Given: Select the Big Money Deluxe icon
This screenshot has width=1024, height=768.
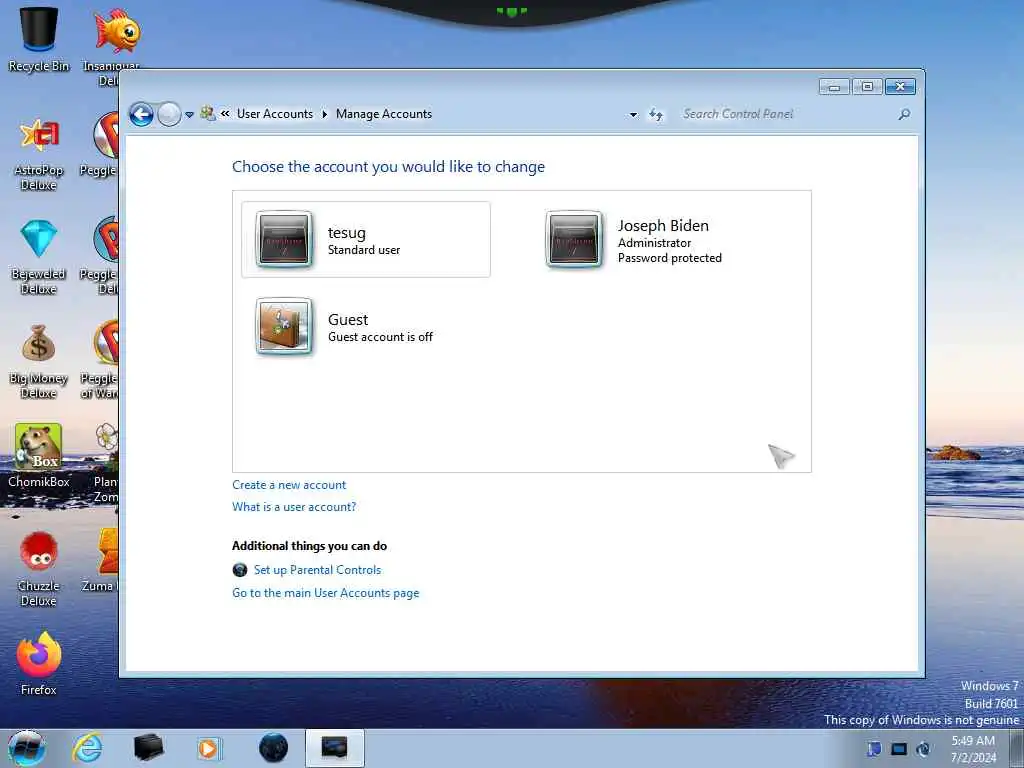Looking at the screenshot, I should point(39,362).
